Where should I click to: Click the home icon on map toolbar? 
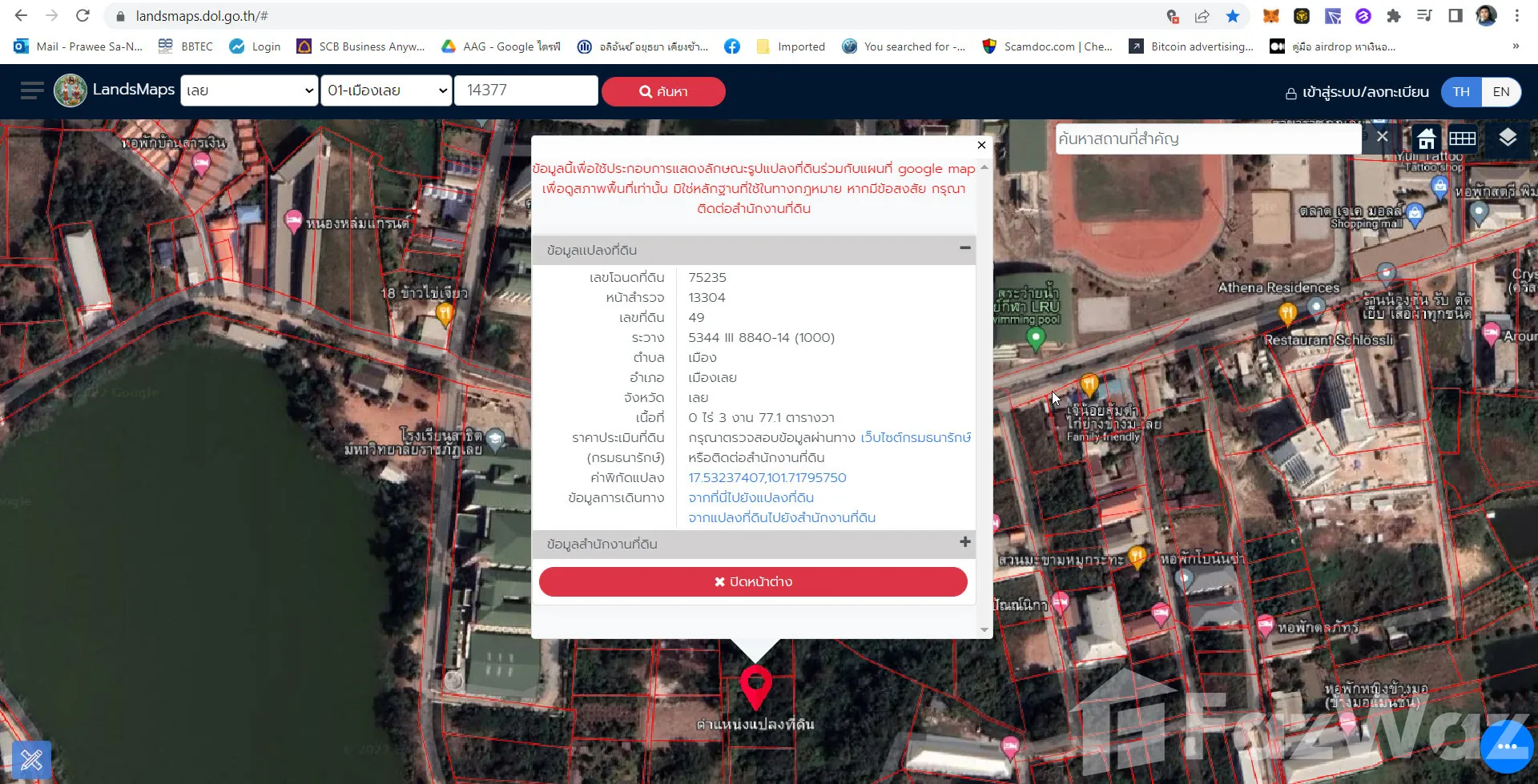(x=1426, y=139)
